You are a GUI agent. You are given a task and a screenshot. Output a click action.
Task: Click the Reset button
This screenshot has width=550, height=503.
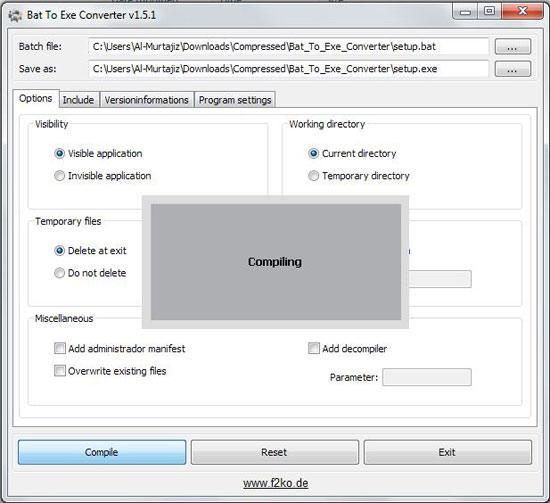pyautogui.click(x=275, y=452)
